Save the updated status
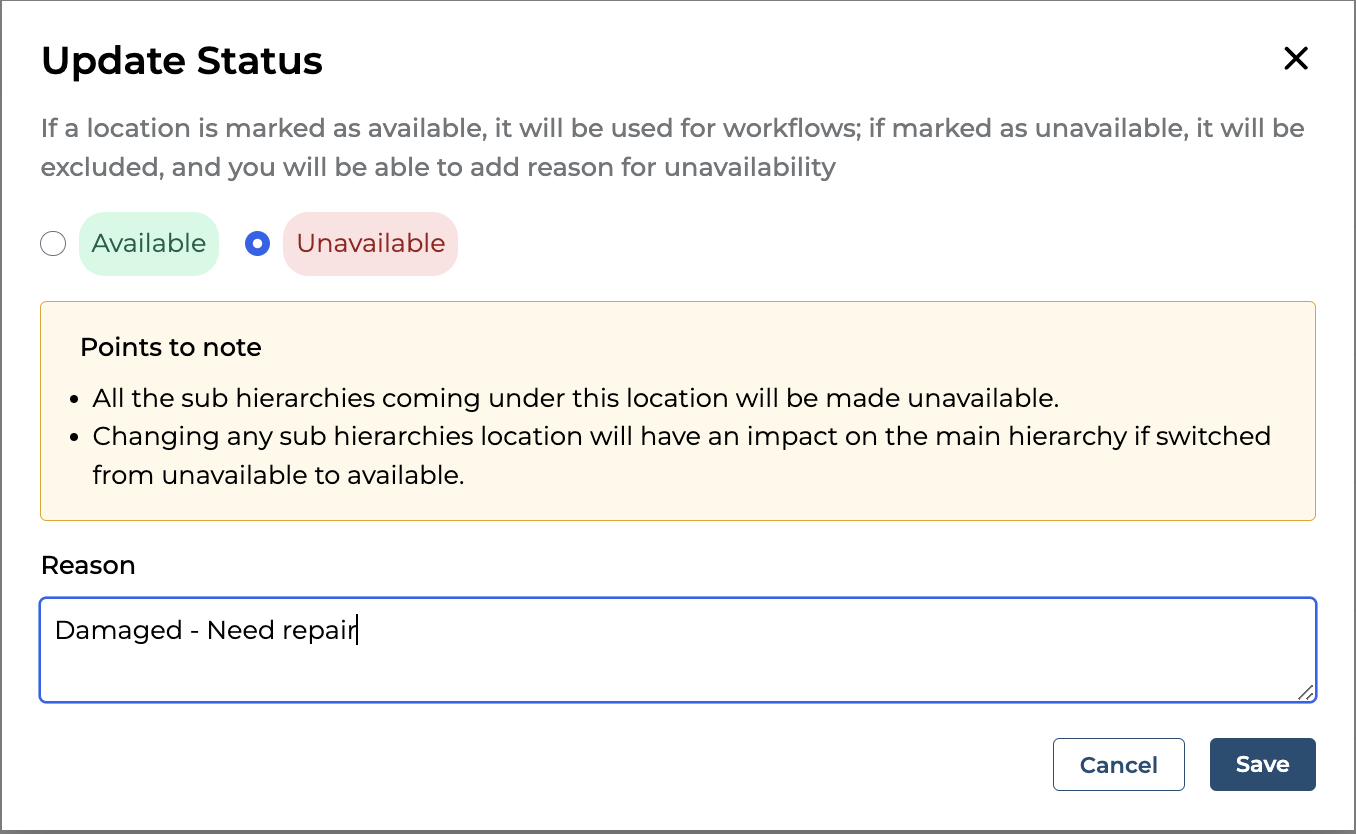 1262,765
